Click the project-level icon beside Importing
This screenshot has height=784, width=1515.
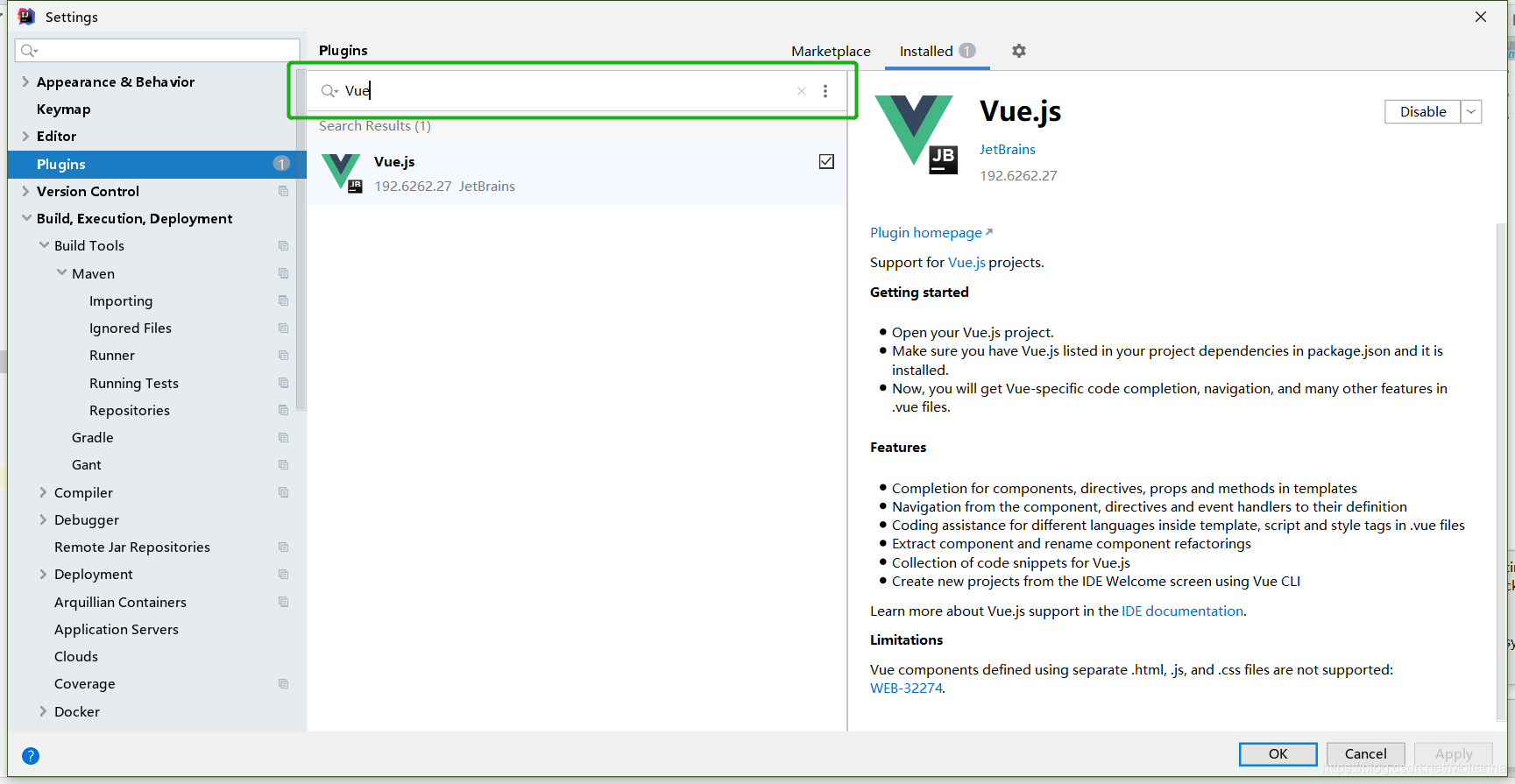[x=283, y=300]
